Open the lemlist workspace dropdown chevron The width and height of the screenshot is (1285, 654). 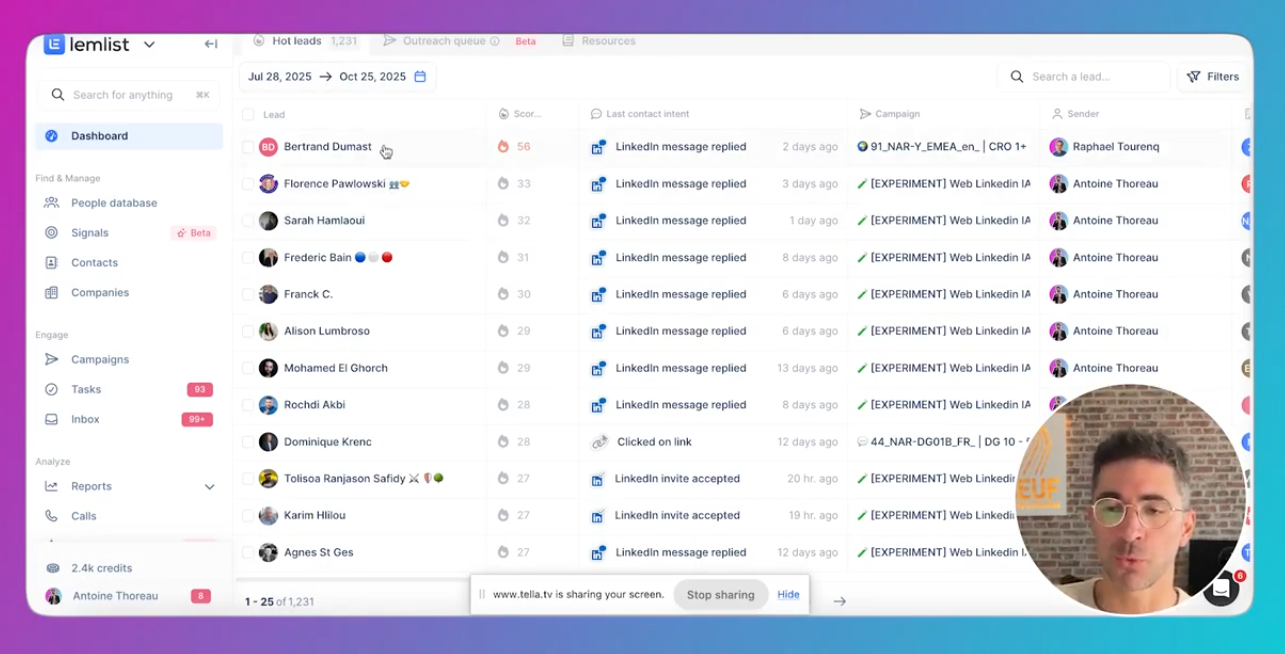pos(149,45)
